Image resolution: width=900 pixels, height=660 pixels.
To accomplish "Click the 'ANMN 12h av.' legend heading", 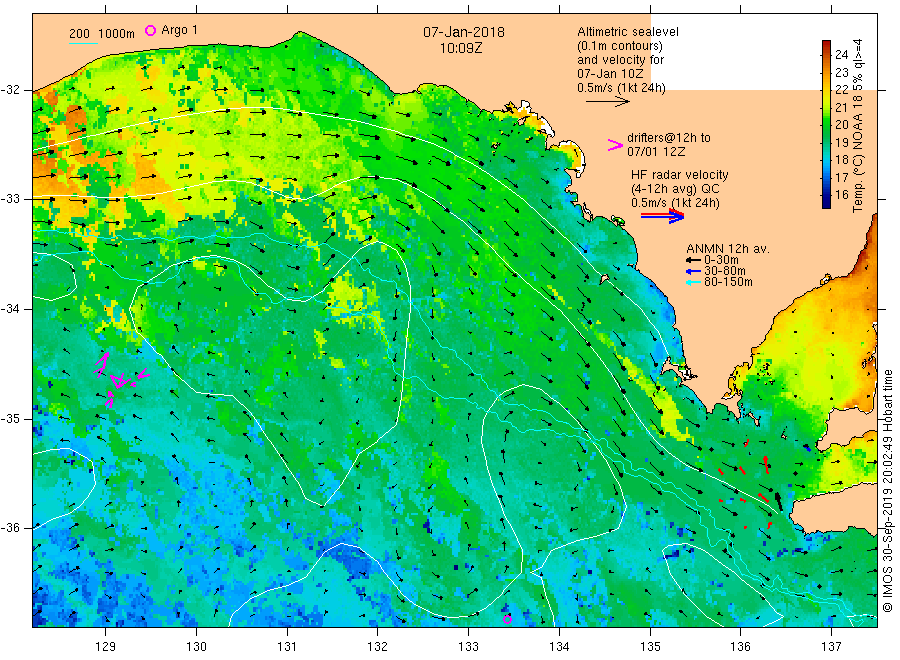I will pyautogui.click(x=728, y=249).
